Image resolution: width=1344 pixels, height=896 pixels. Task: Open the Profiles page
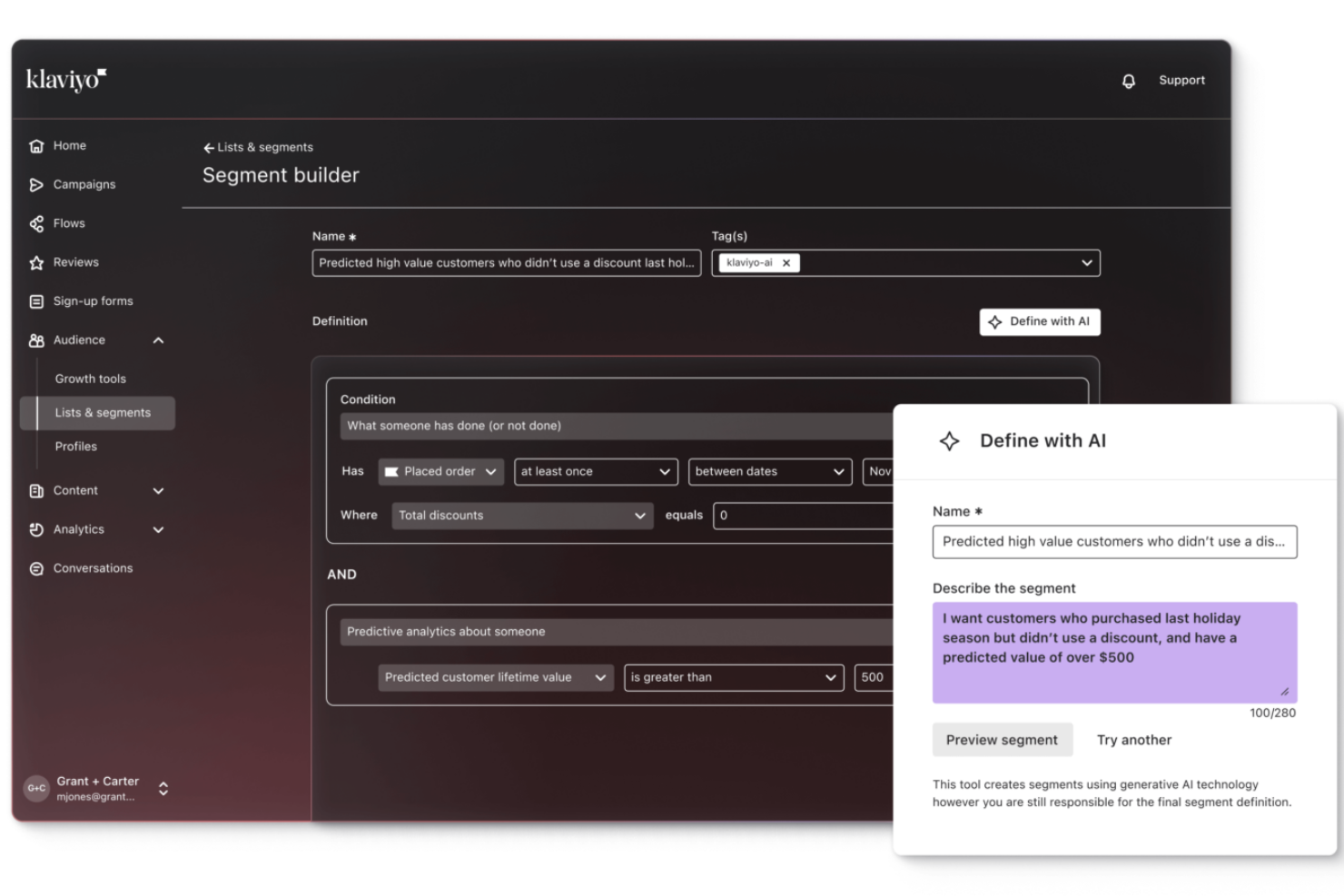coord(75,446)
